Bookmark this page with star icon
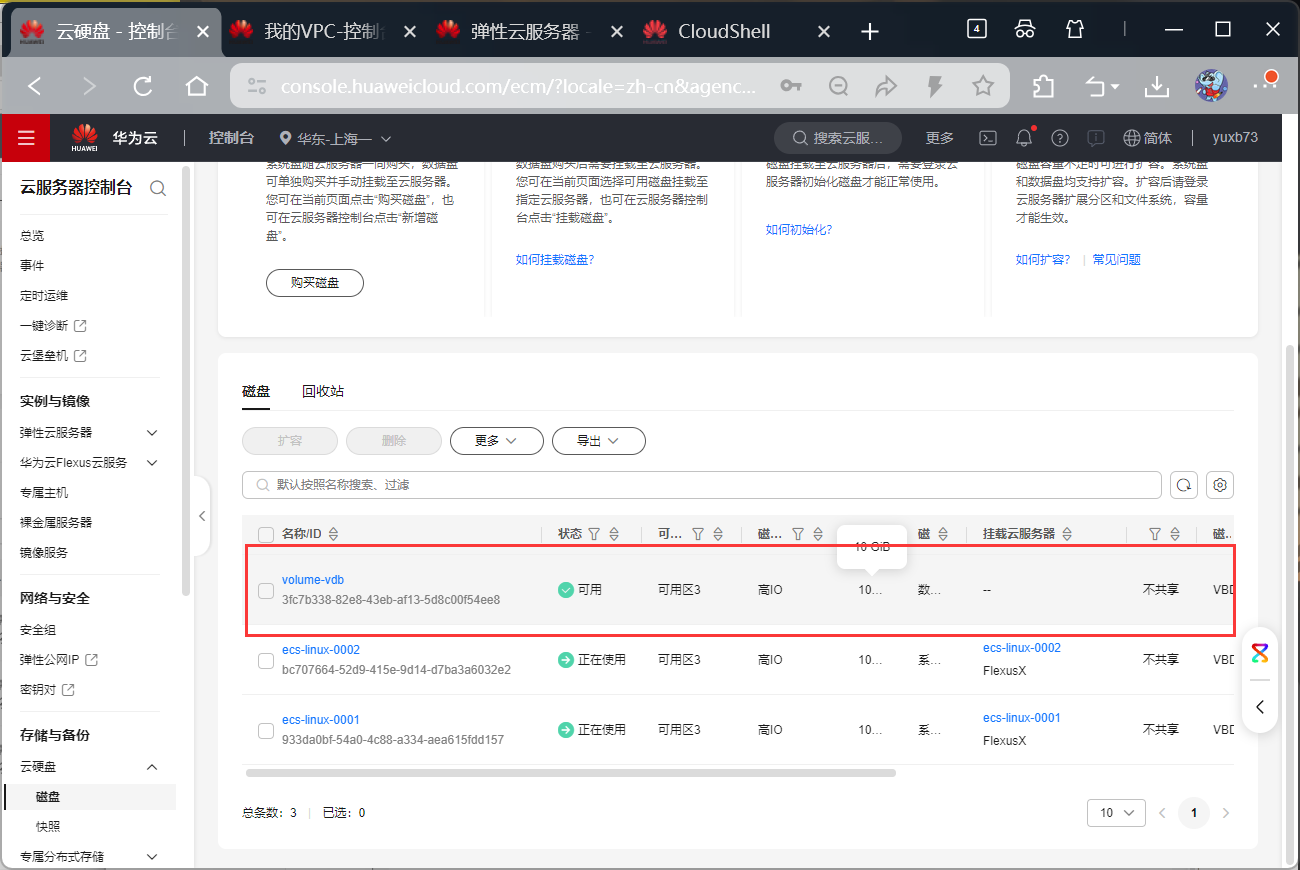 (x=983, y=87)
